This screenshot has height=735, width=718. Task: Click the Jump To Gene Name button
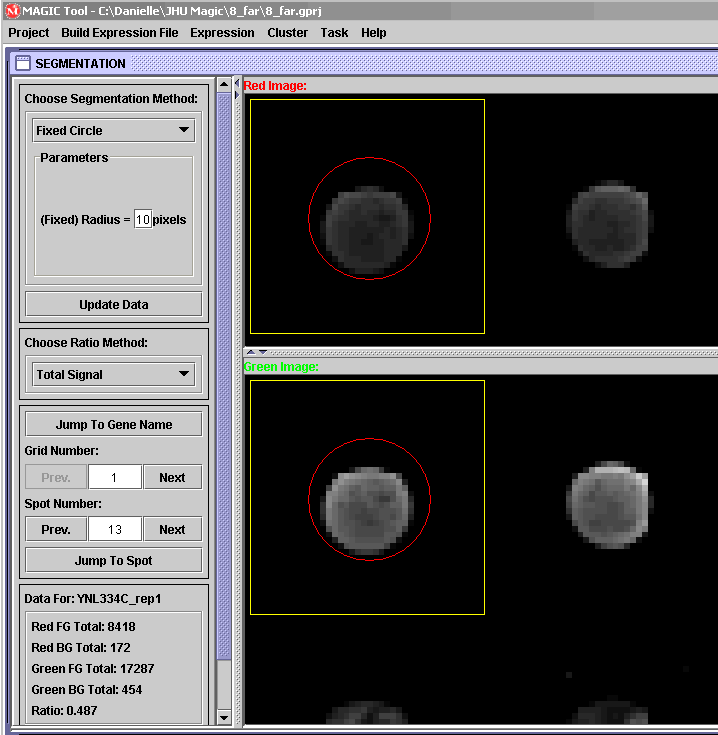coord(113,424)
